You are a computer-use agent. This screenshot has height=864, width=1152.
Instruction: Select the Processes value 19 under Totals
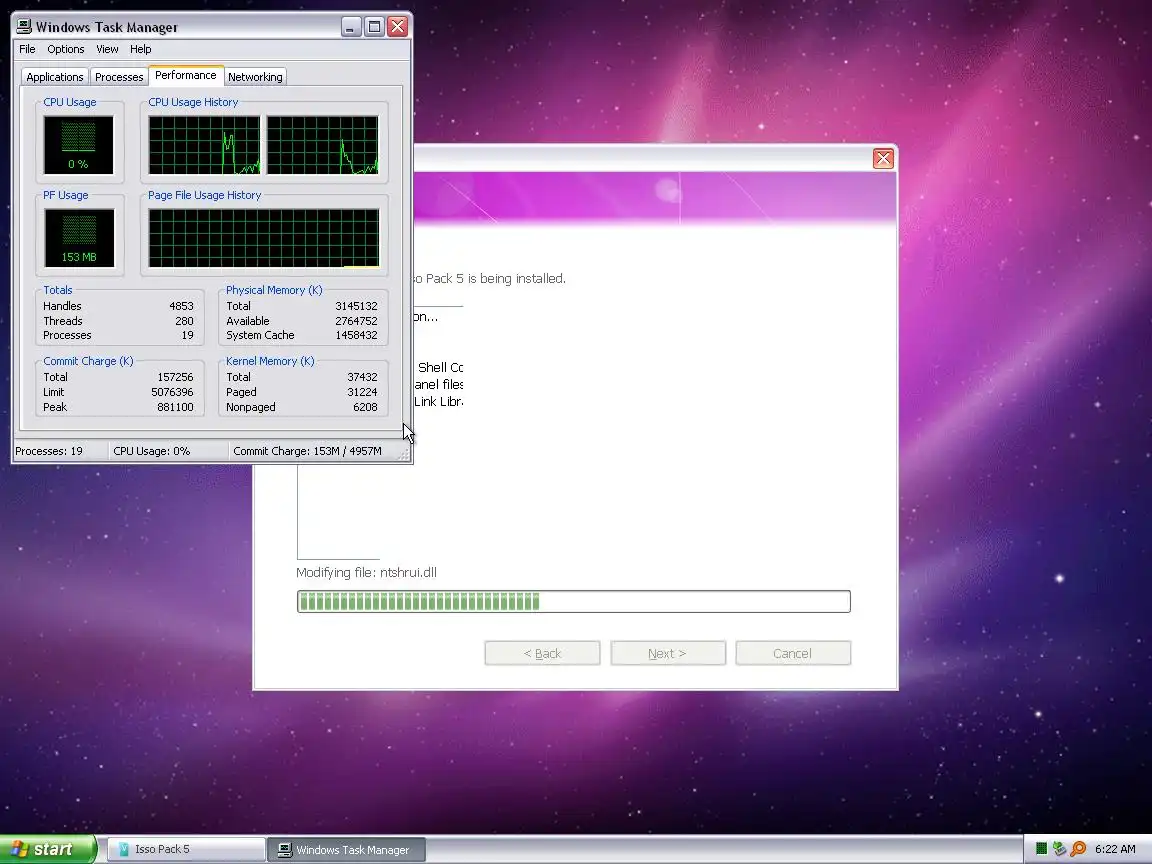pyautogui.click(x=187, y=335)
